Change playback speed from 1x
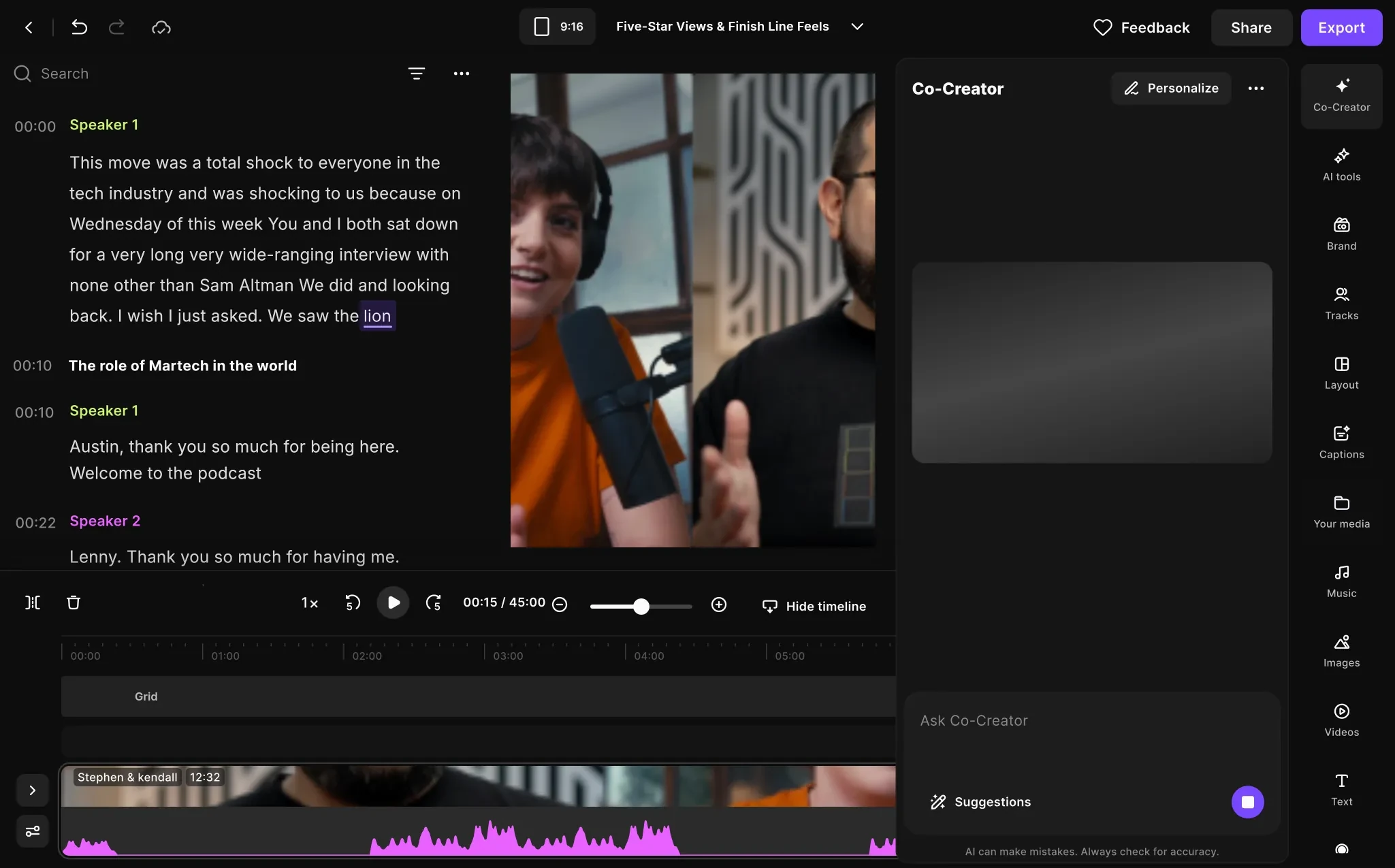The width and height of the screenshot is (1395, 868). point(310,603)
